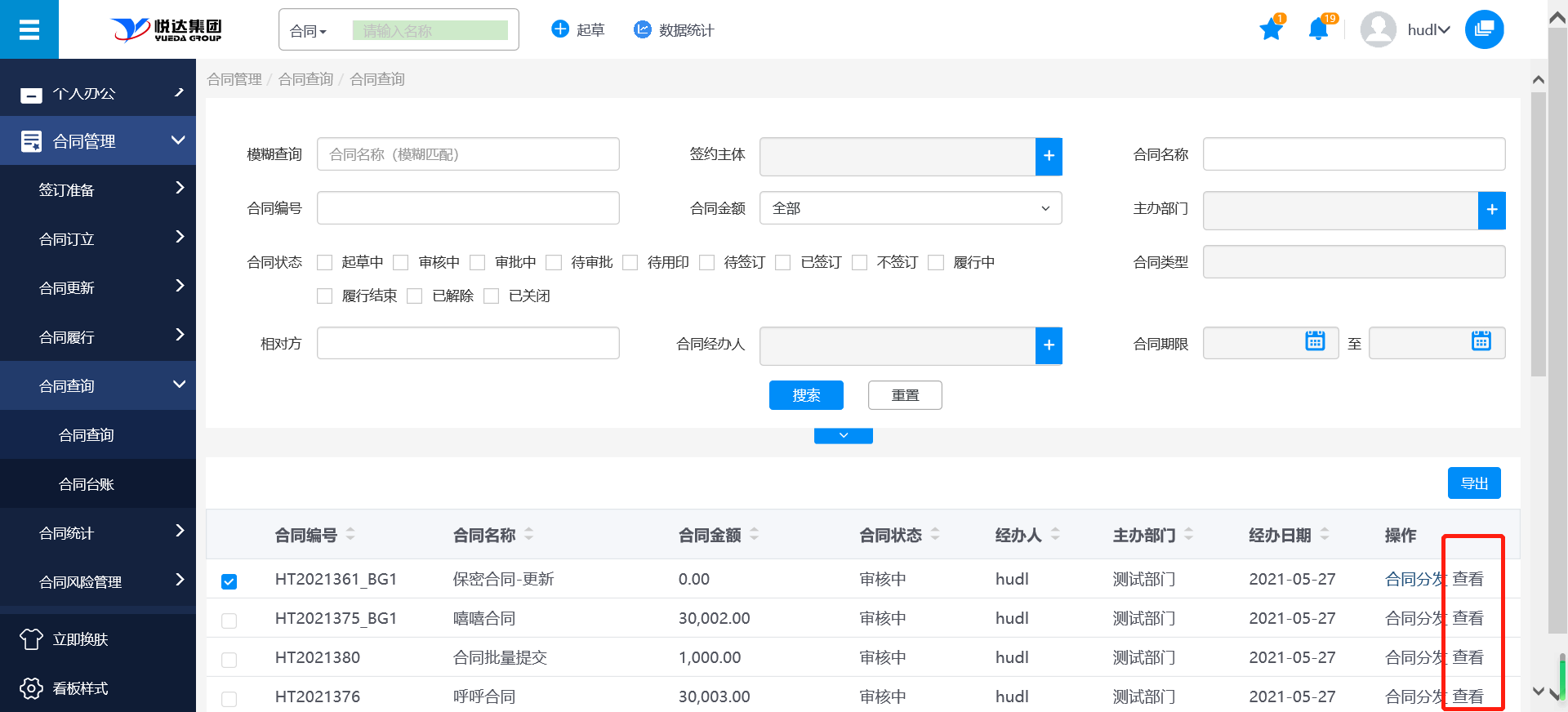Enable the 已签订 status checkbox
Screen dimensions: 1568x712
pos(783,262)
